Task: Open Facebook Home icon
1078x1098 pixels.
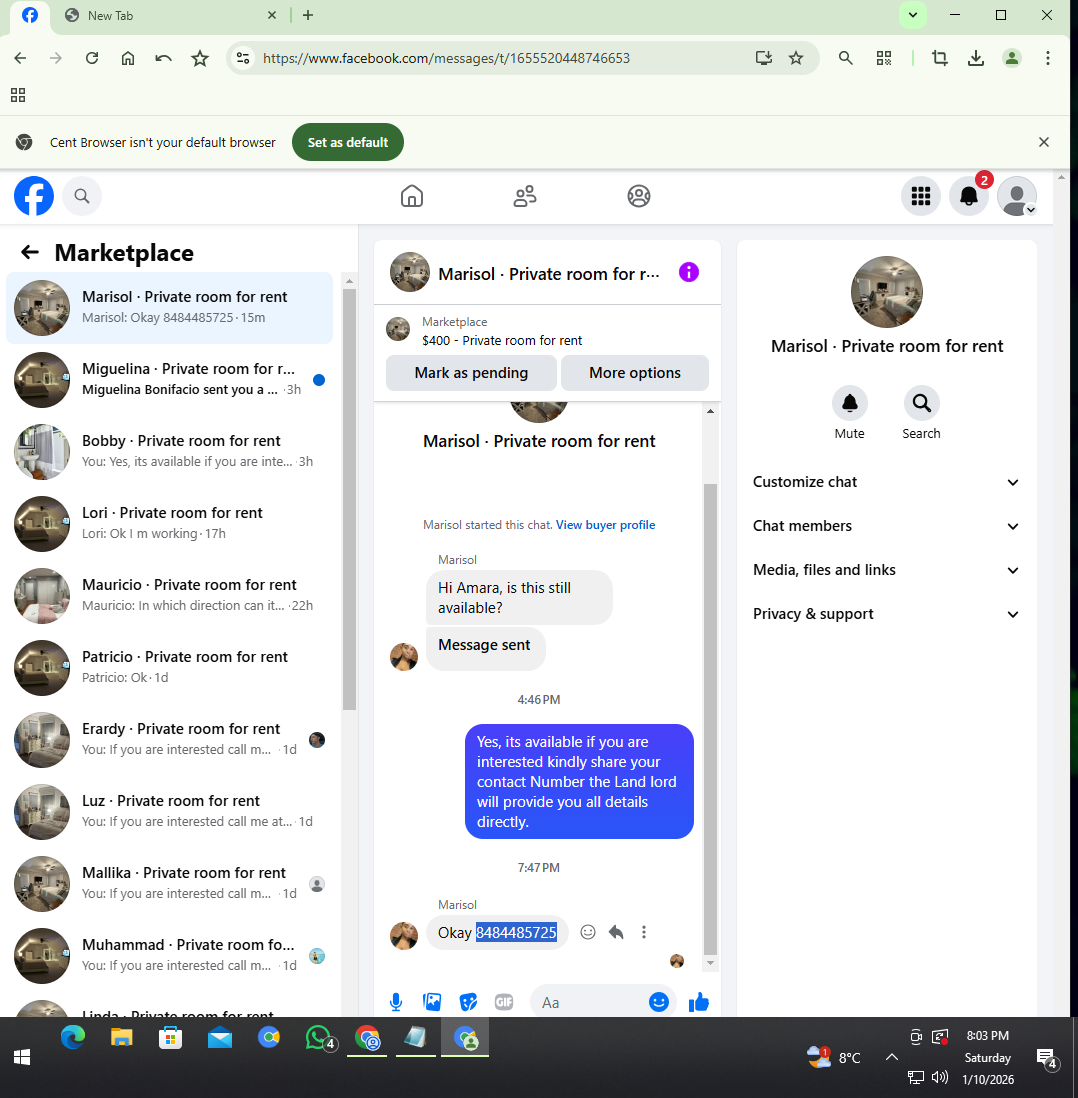Action: pyautogui.click(x=412, y=196)
